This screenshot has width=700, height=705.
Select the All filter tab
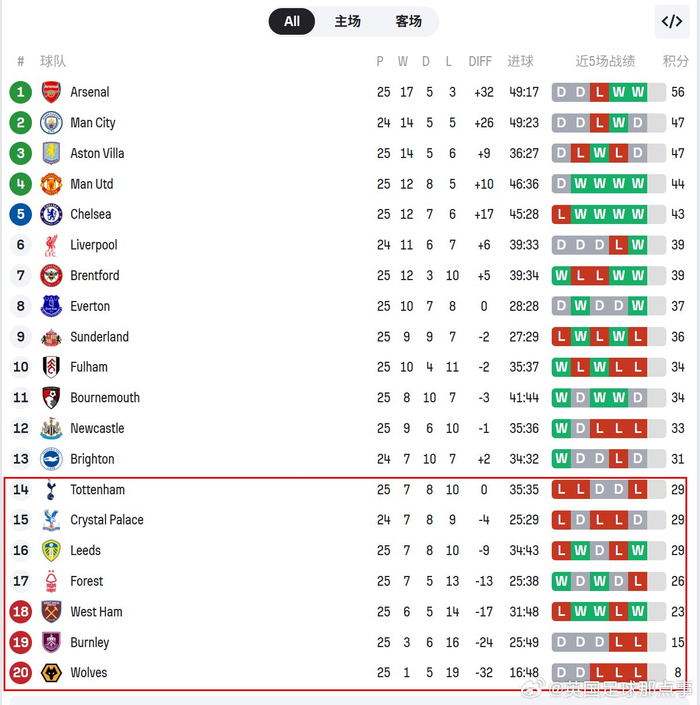click(x=292, y=21)
